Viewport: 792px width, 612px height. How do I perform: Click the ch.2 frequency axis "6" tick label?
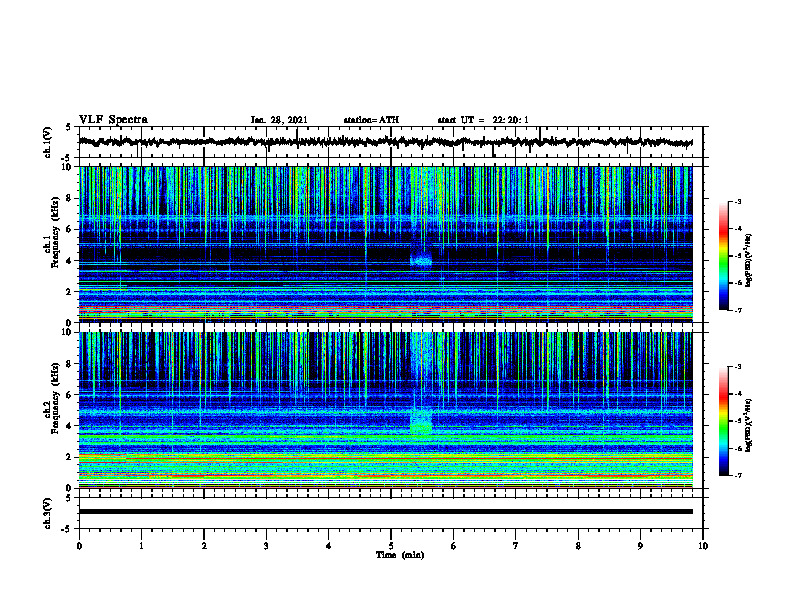click(x=70, y=395)
